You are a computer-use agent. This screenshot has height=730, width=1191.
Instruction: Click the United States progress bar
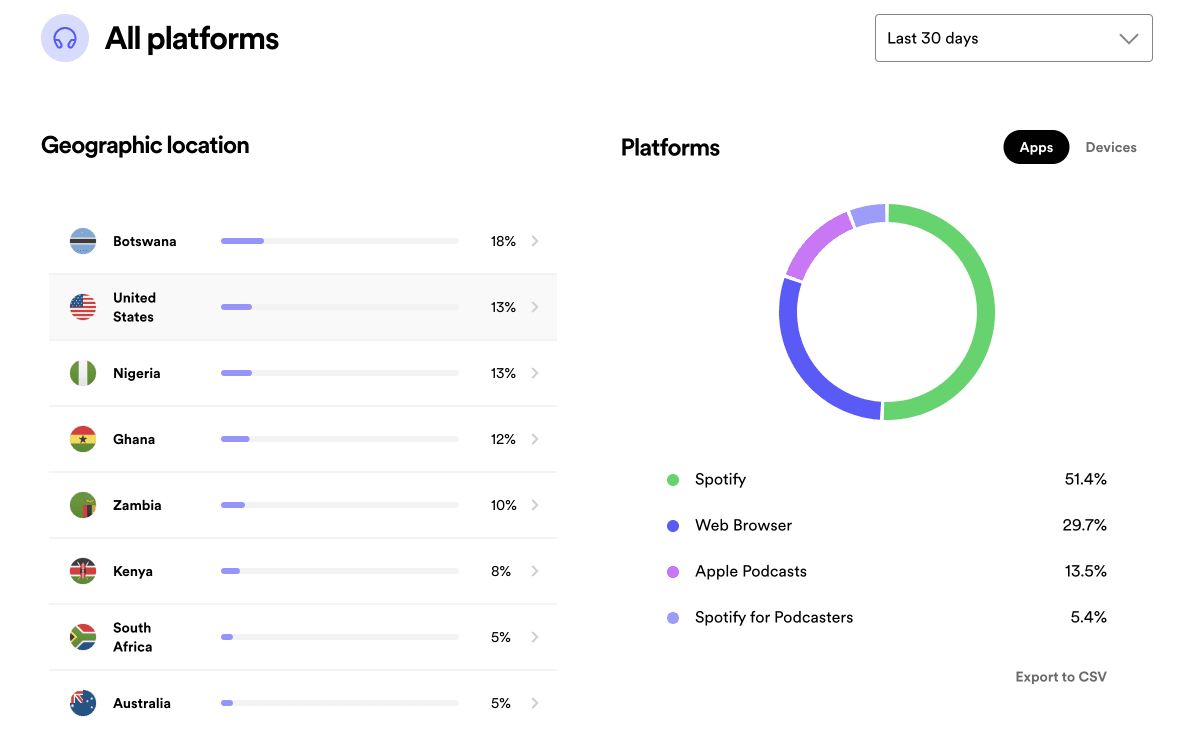click(x=340, y=307)
